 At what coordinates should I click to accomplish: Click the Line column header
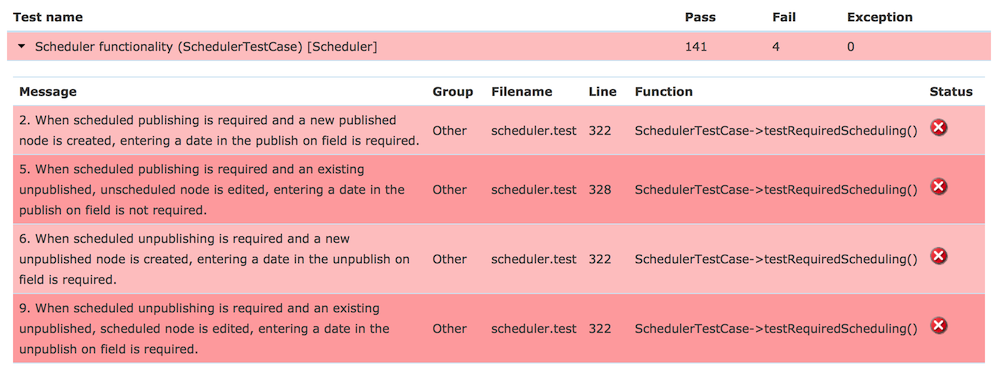pos(602,91)
